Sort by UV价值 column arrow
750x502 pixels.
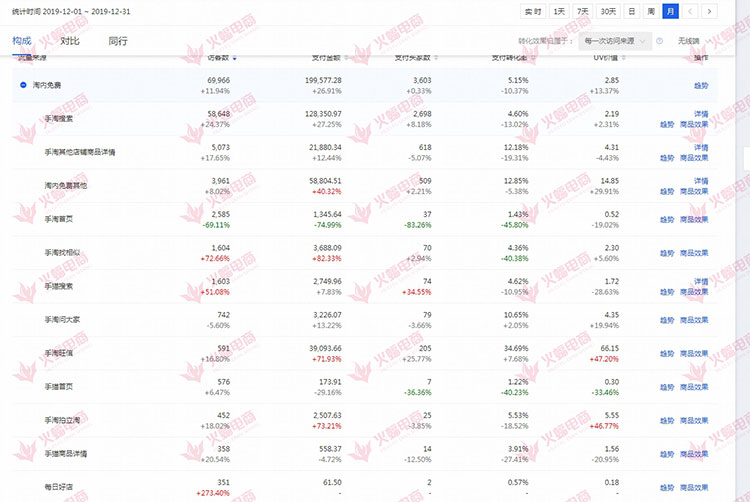pyautogui.click(x=623, y=58)
